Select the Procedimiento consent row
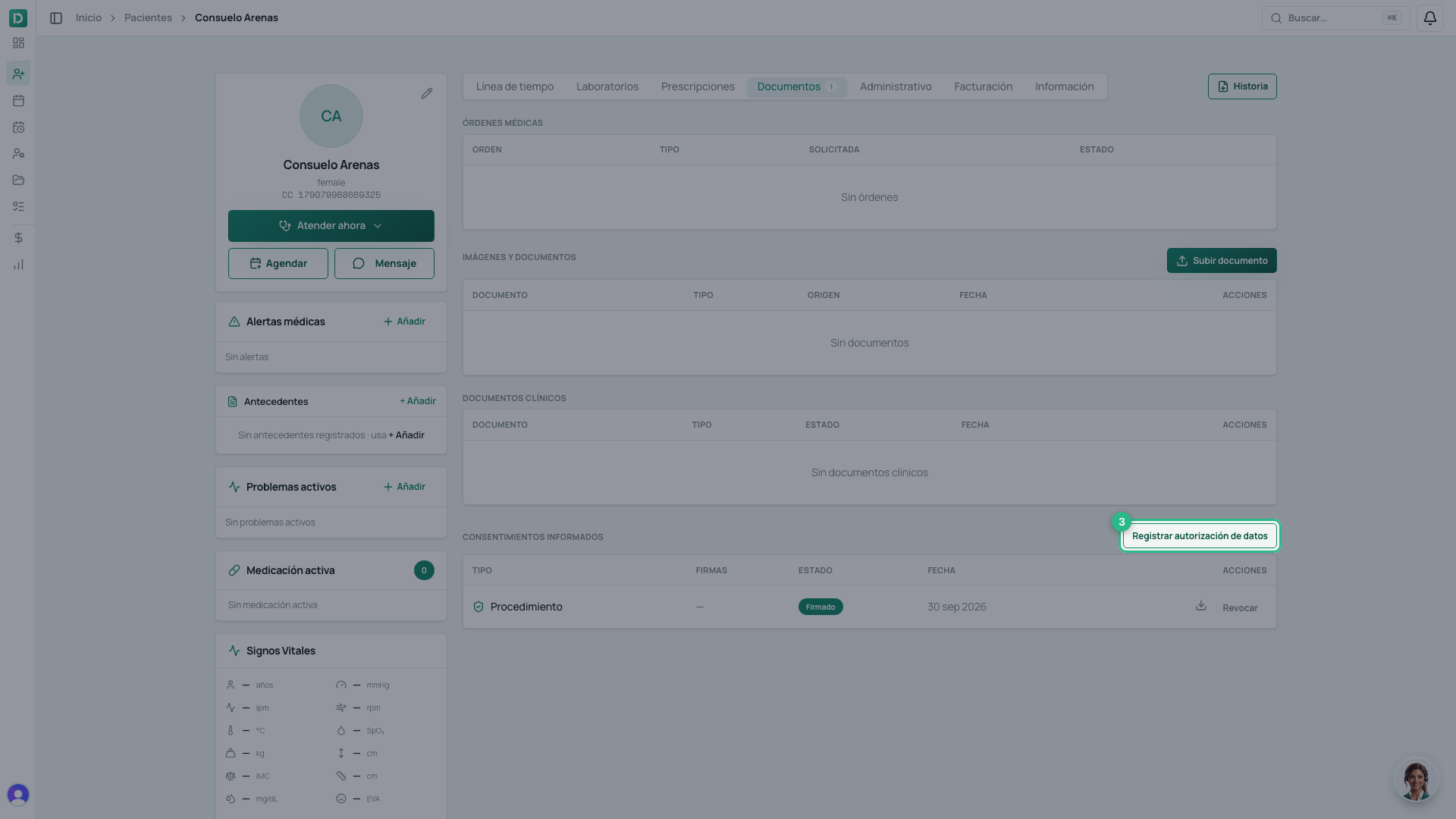The height and width of the screenshot is (819, 1456). tap(870, 607)
